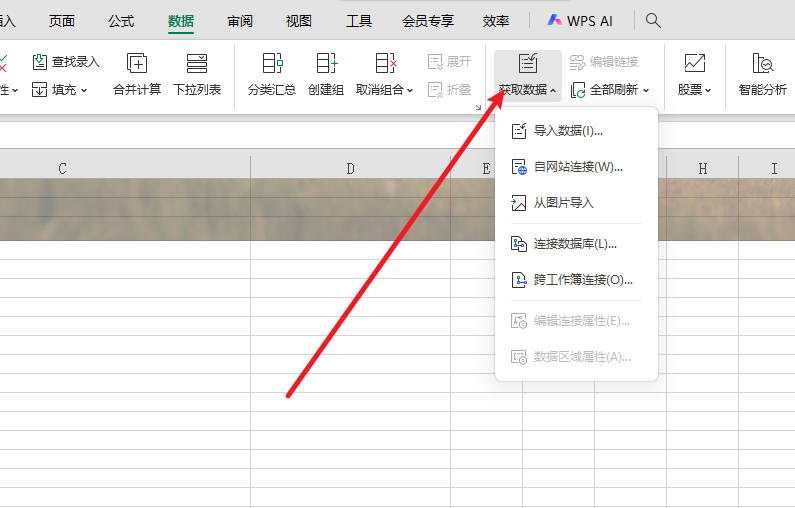Image resolution: width=795 pixels, height=508 pixels.
Task: Click the 全部刷新 button
Action: point(604,90)
